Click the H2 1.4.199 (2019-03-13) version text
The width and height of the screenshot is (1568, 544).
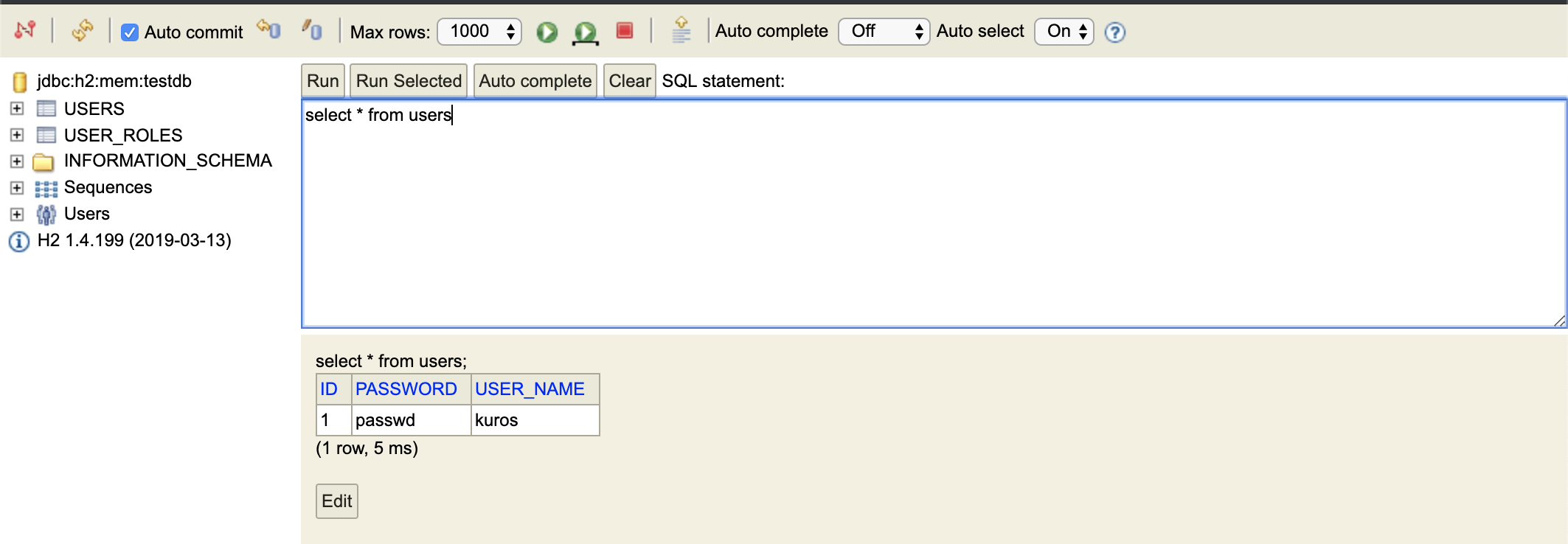coord(134,240)
